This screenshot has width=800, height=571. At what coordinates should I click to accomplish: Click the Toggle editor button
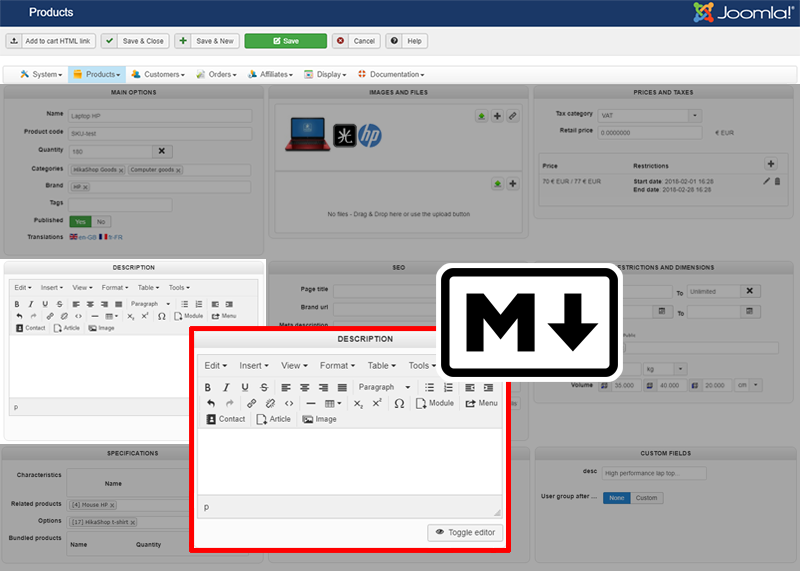point(465,532)
